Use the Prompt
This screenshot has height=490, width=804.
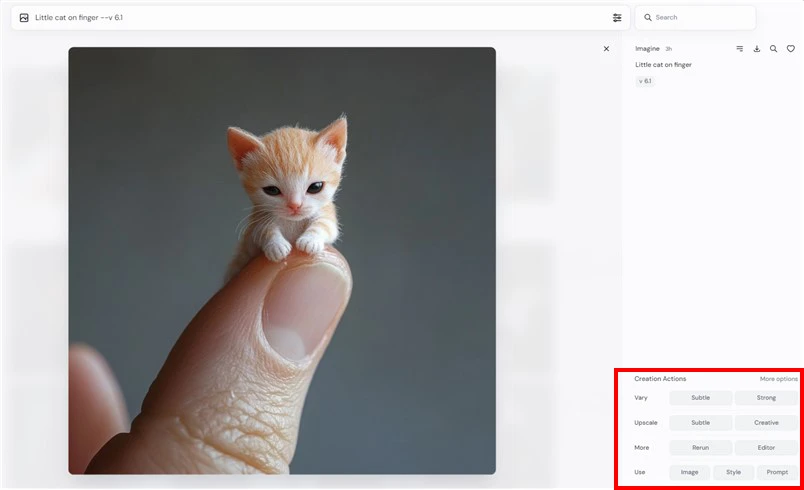click(777, 472)
